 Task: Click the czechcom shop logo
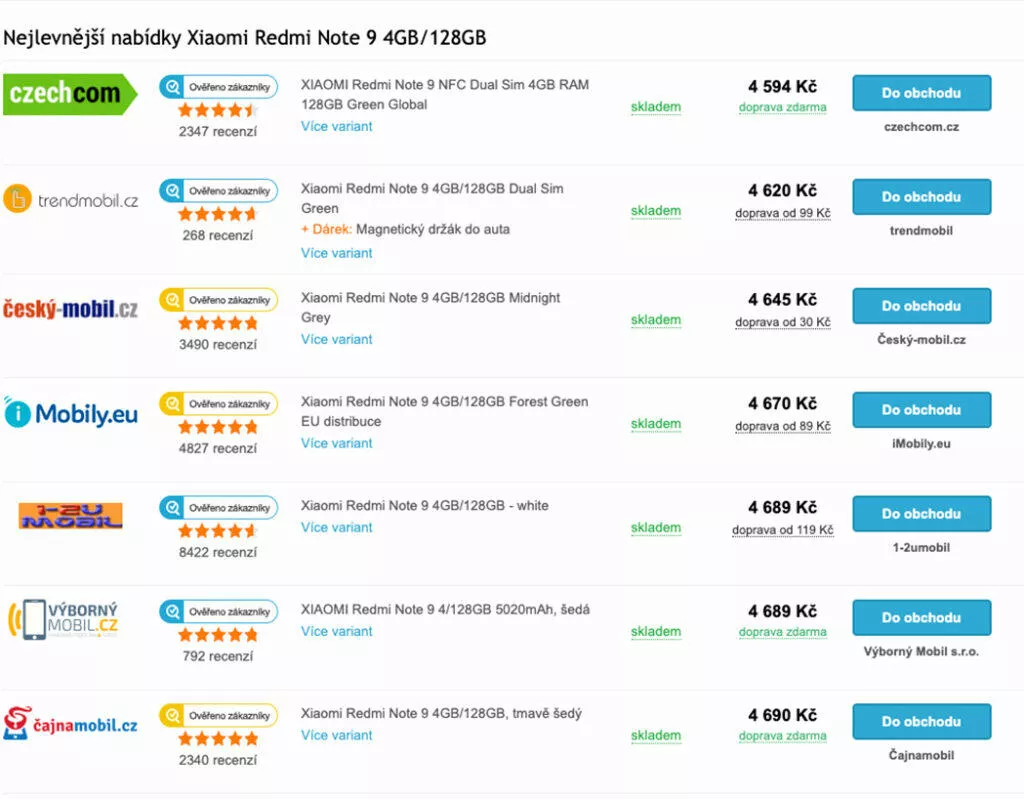[x=71, y=94]
